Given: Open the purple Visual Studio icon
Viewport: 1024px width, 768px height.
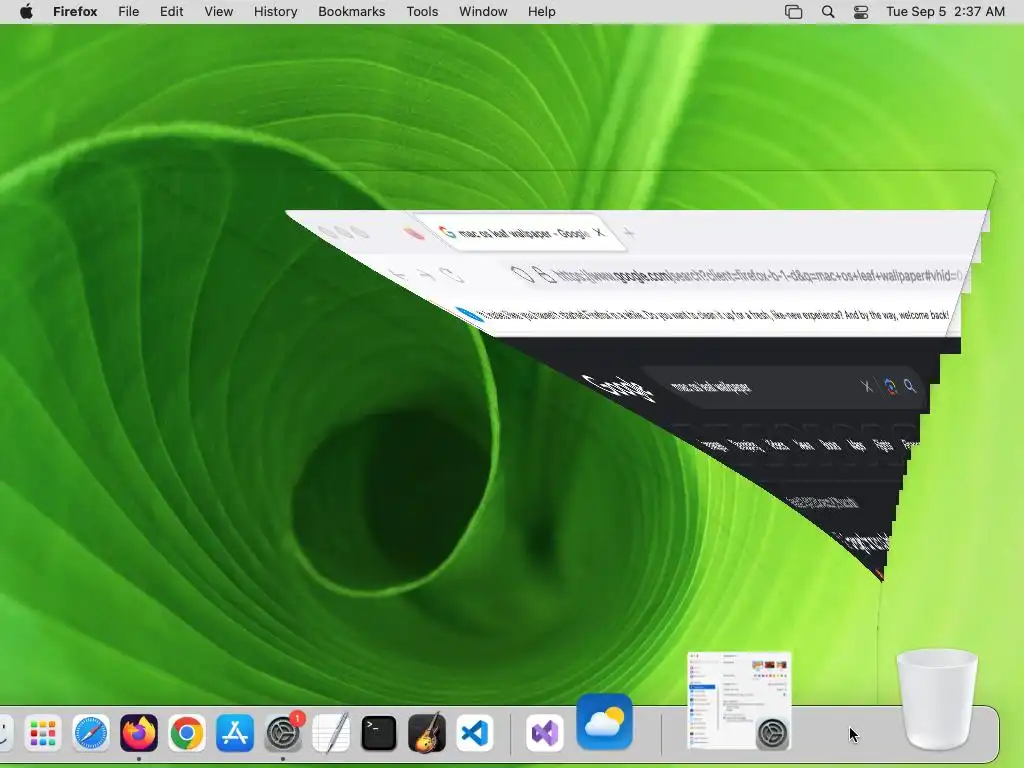Looking at the screenshot, I should (545, 733).
